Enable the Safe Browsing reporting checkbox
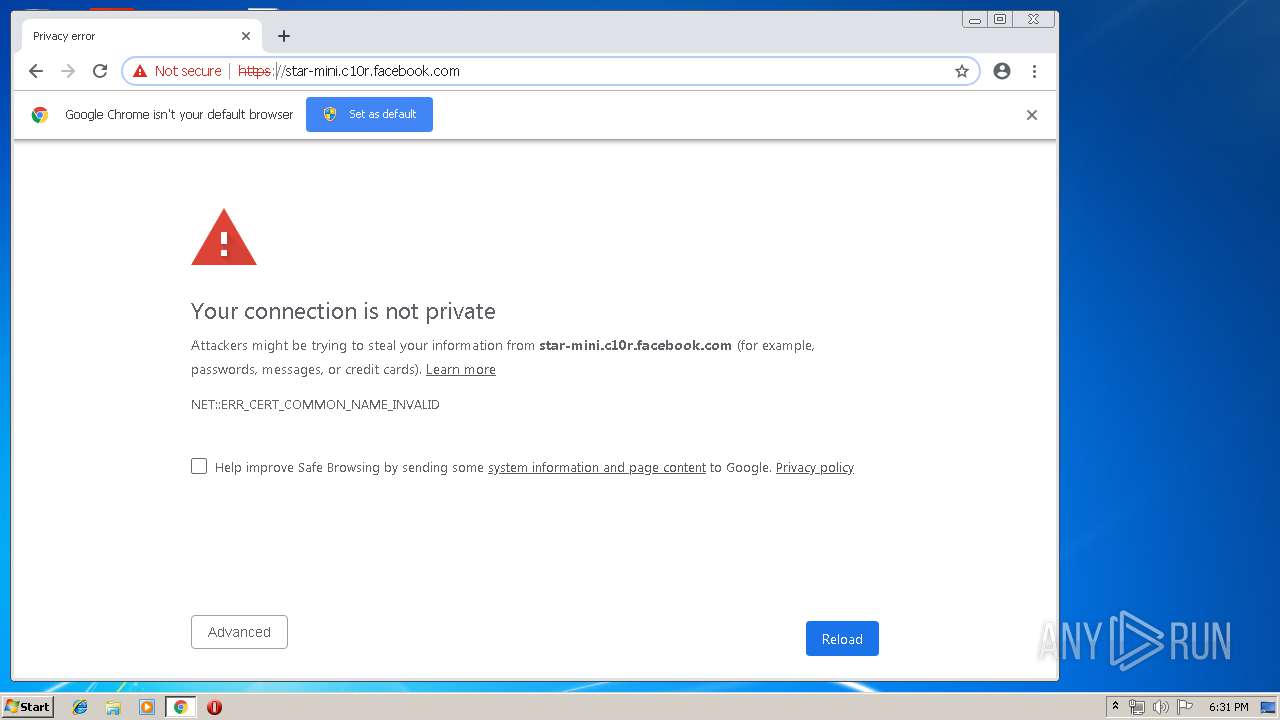This screenshot has height=720, width=1280. point(199,466)
